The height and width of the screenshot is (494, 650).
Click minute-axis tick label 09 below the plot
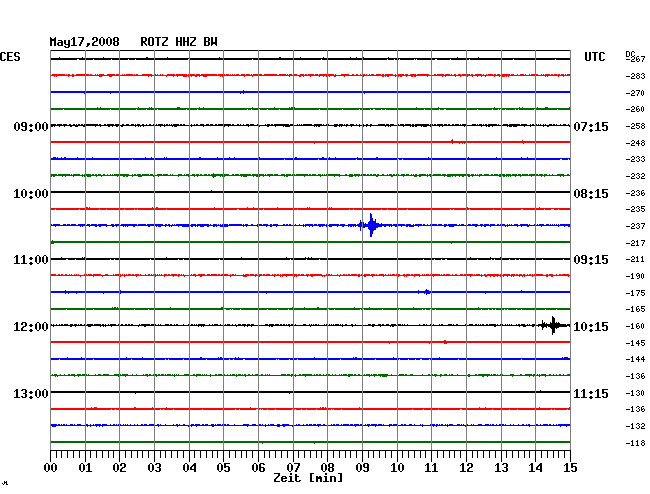point(362,468)
